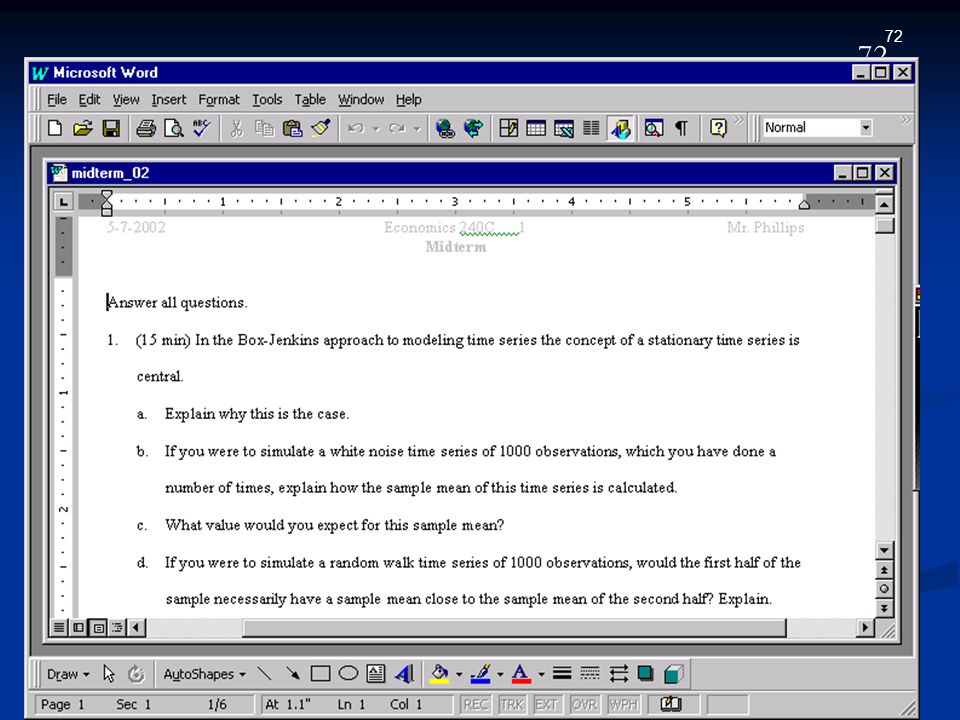Click the Copy icon in toolbar

(x=264, y=128)
